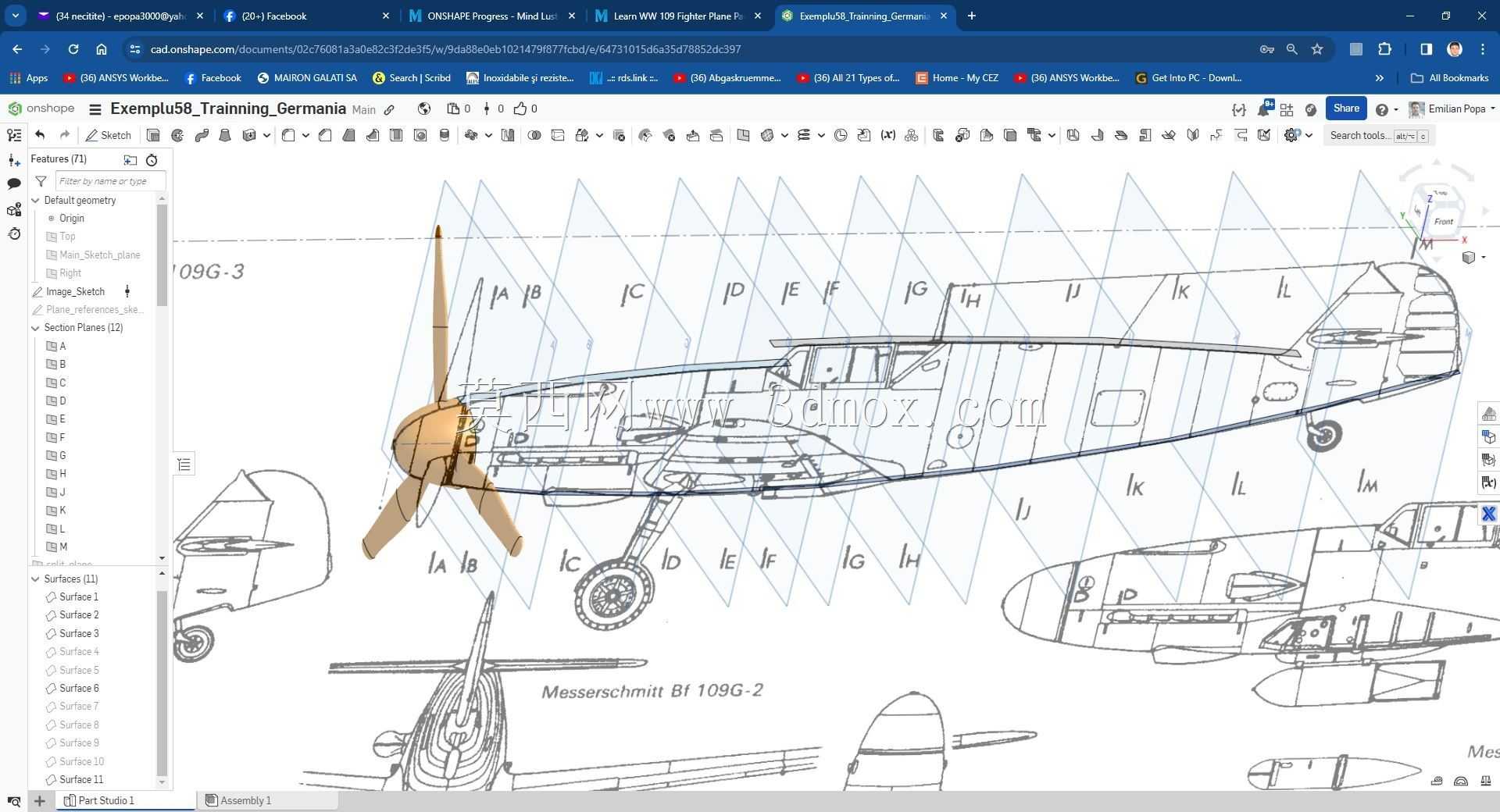Select section plane G in the tree
The height and width of the screenshot is (812, 1500).
coord(62,456)
